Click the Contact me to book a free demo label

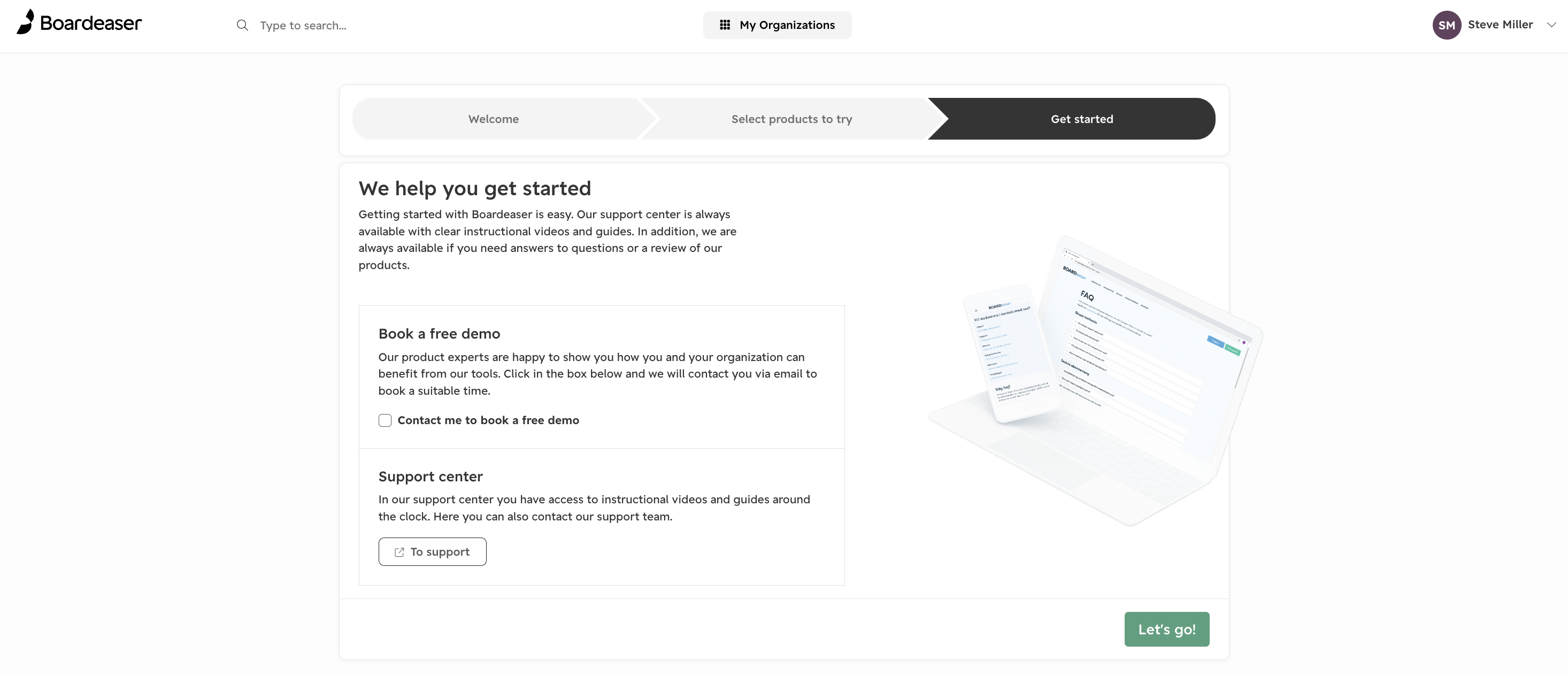point(488,420)
